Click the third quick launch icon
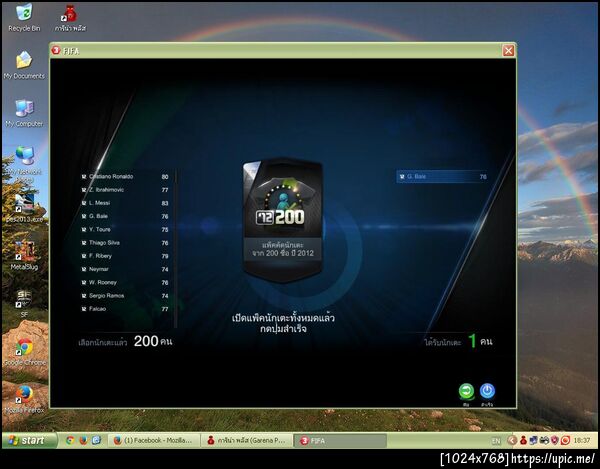The height and width of the screenshot is (469, 600). tap(96, 441)
